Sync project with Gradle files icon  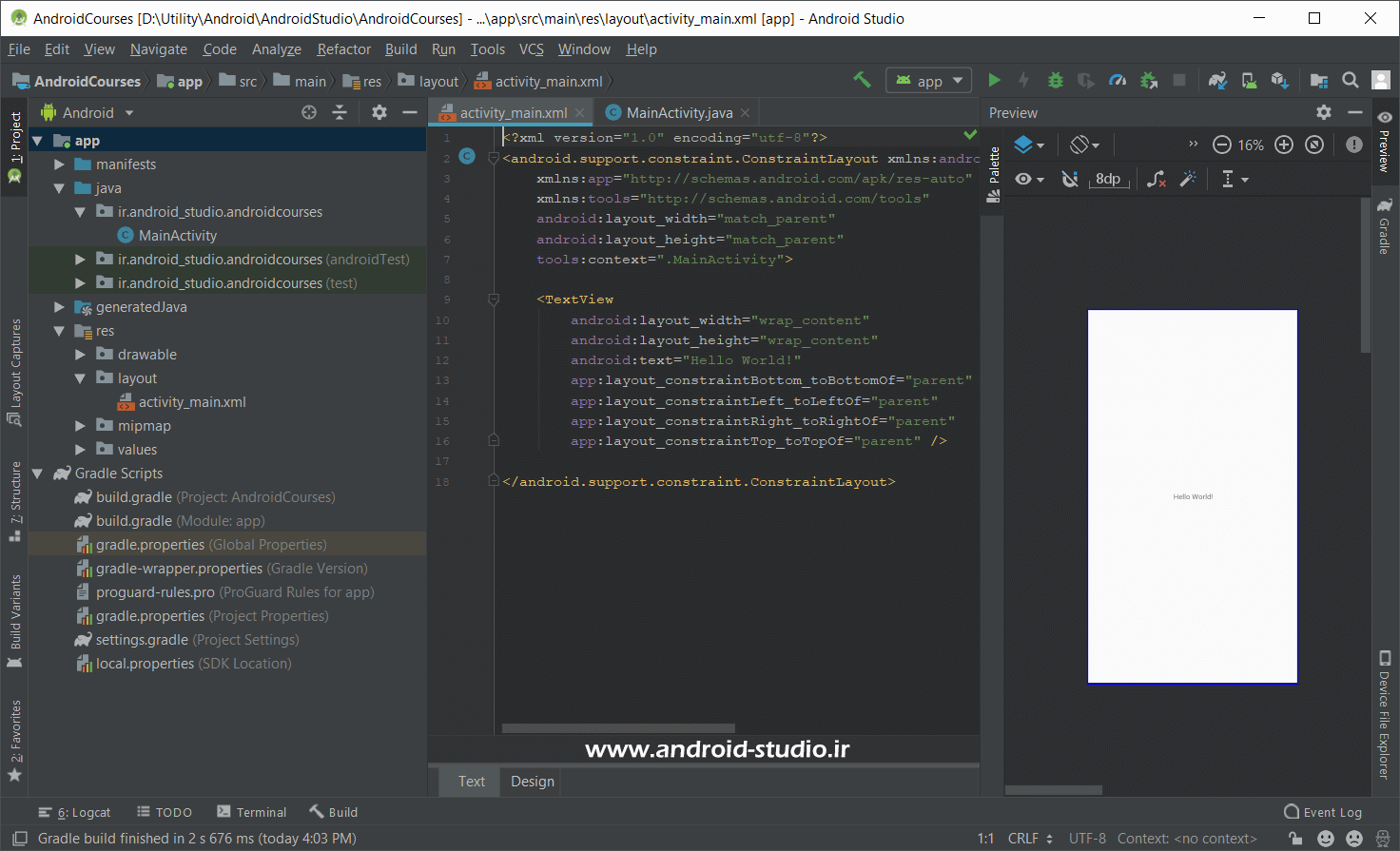click(1217, 81)
